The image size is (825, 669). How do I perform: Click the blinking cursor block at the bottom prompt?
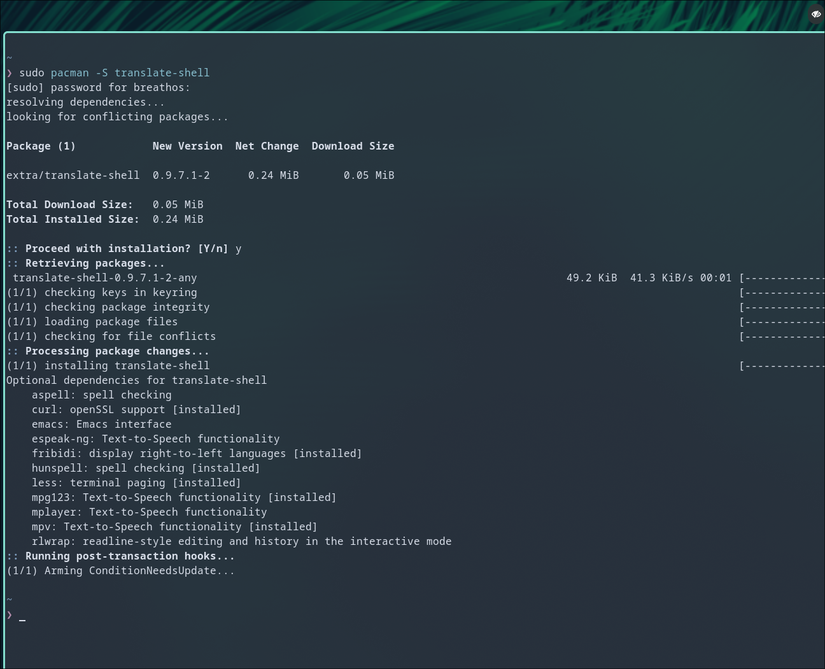(20, 618)
